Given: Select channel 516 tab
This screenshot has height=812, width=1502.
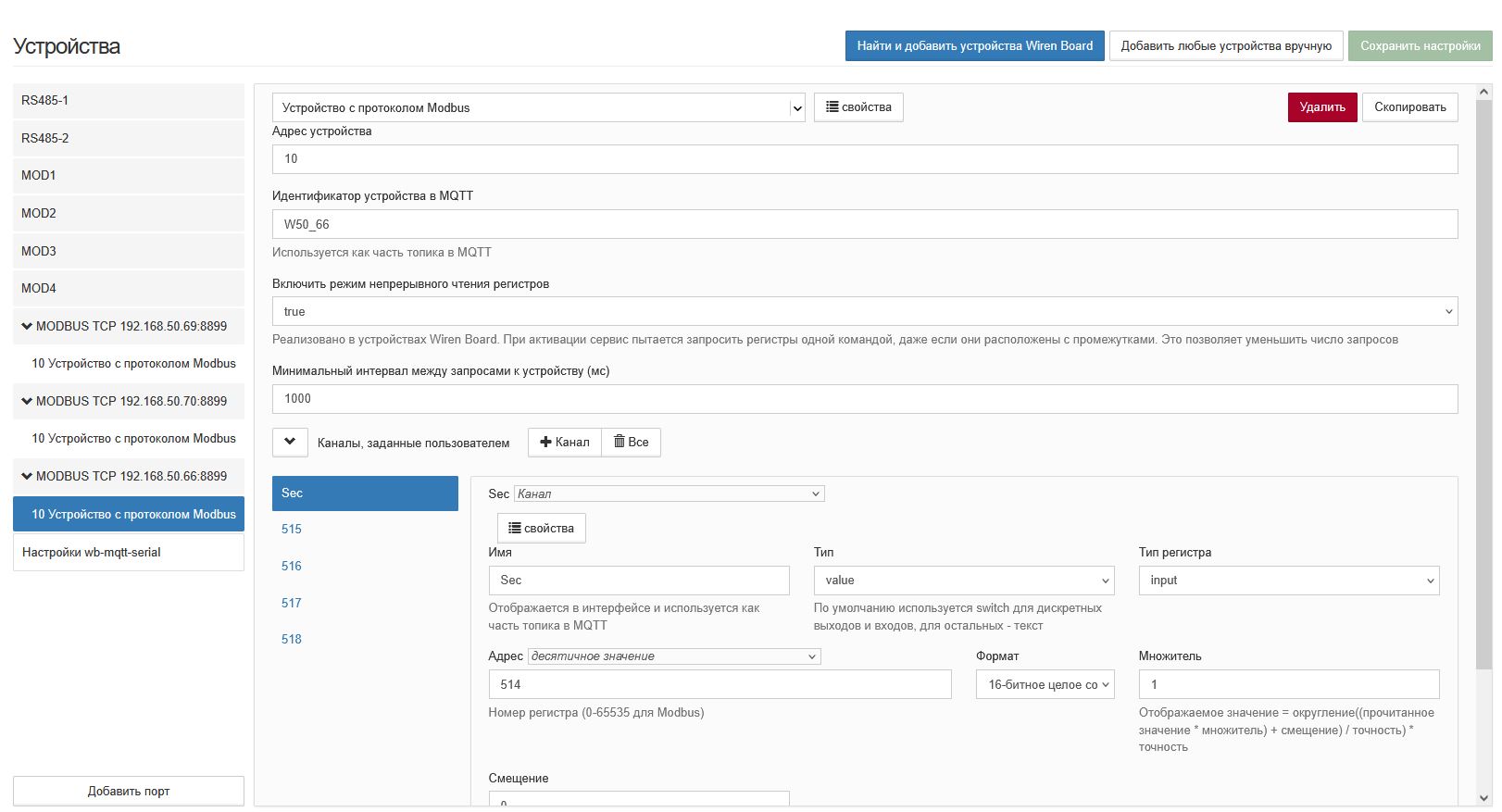Looking at the screenshot, I should [x=292, y=566].
